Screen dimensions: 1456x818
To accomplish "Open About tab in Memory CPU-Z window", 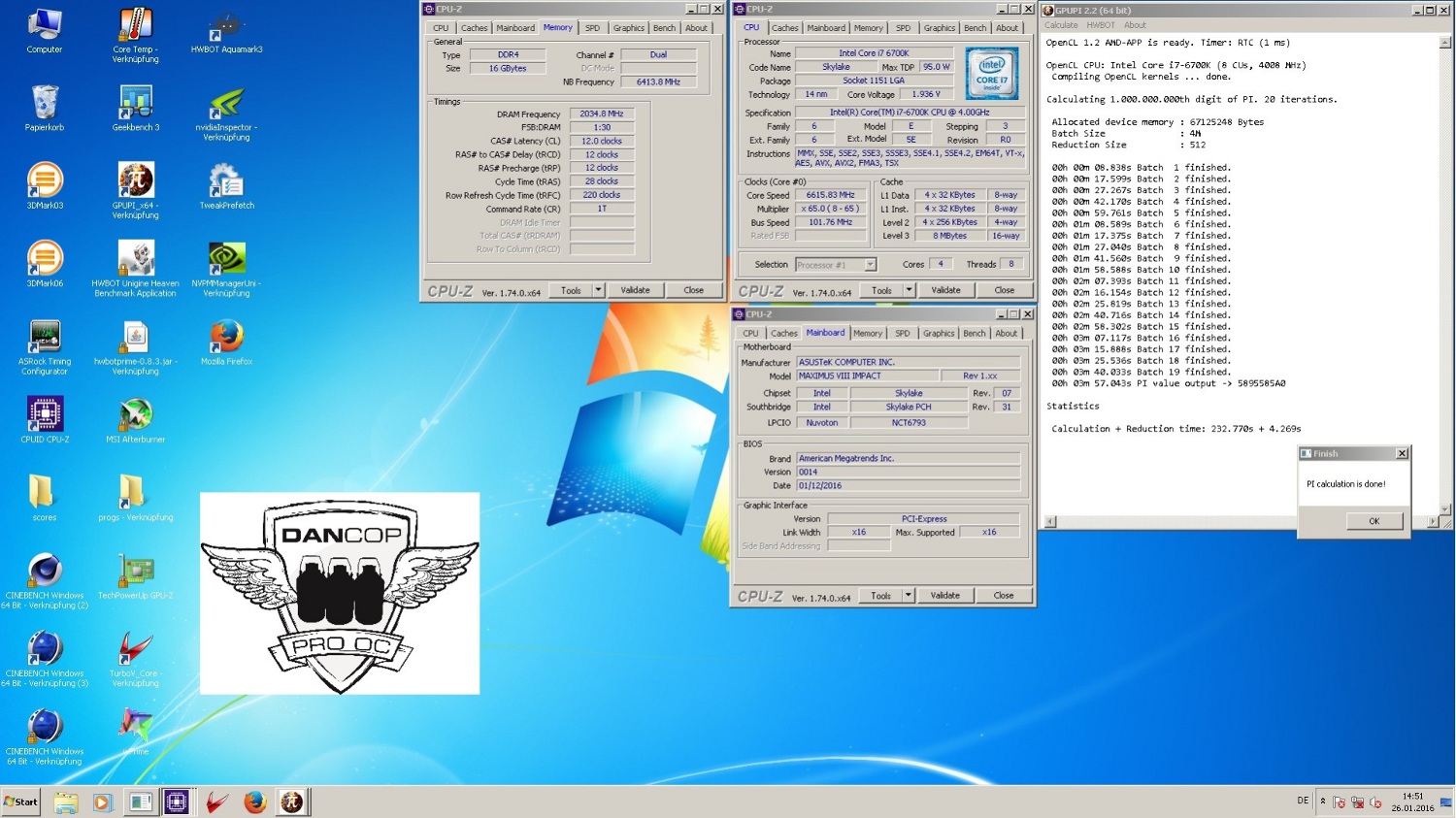I will click(x=696, y=28).
